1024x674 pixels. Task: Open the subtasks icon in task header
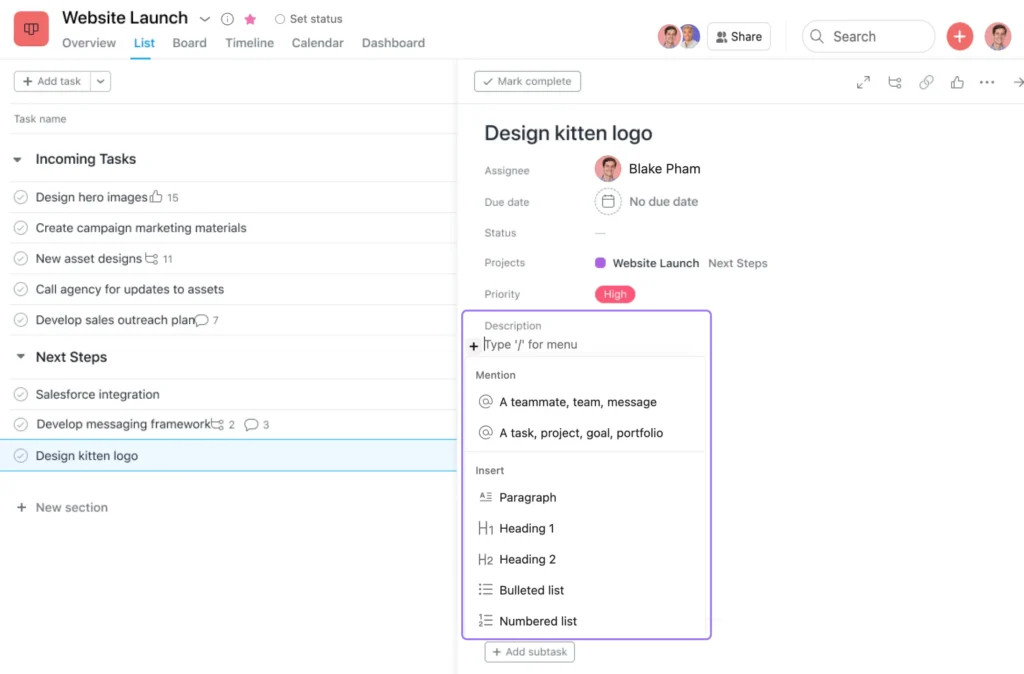[895, 82]
